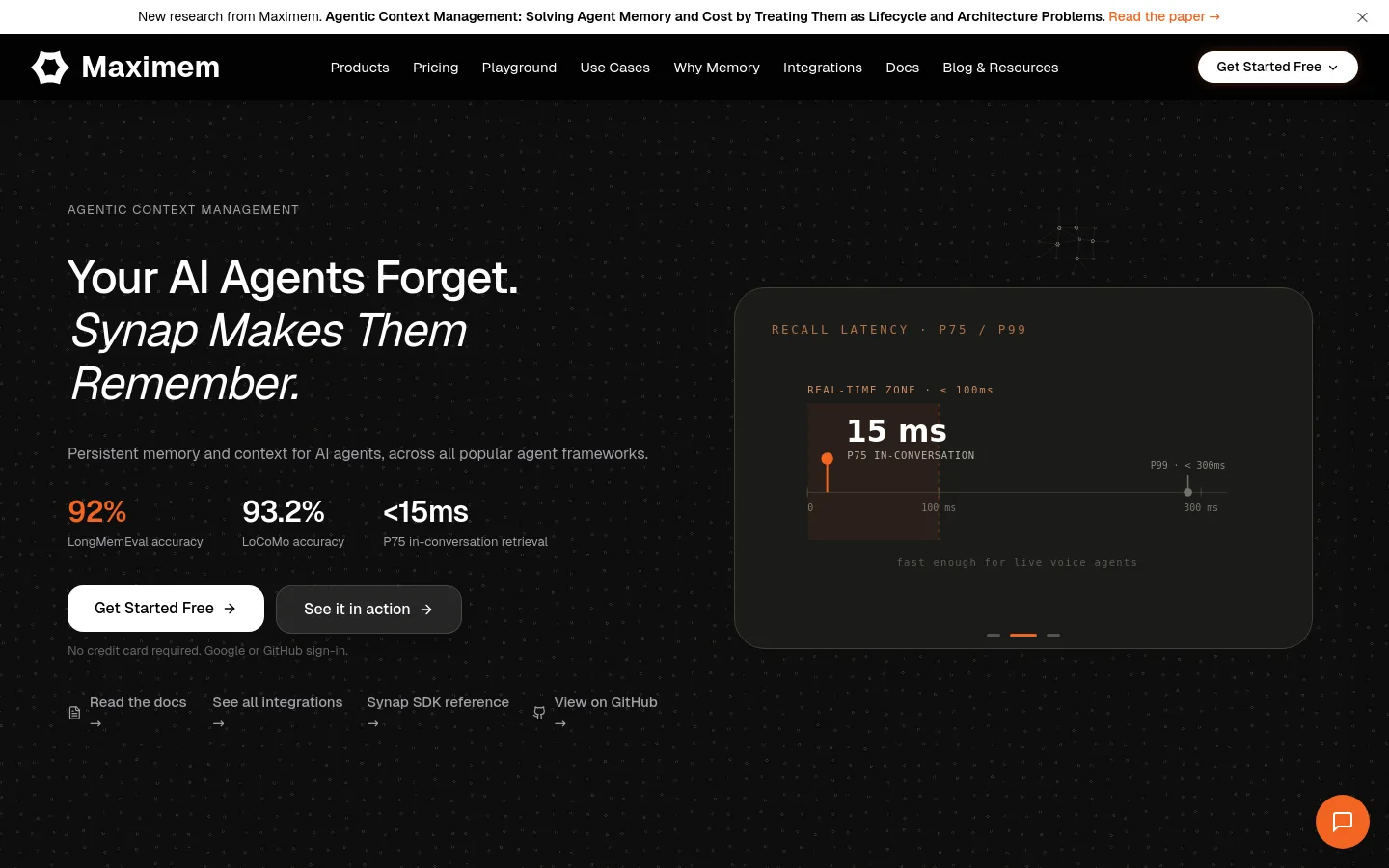The image size is (1389, 868).
Task: Click the arrow icon in See it in action
Action: tap(426, 610)
